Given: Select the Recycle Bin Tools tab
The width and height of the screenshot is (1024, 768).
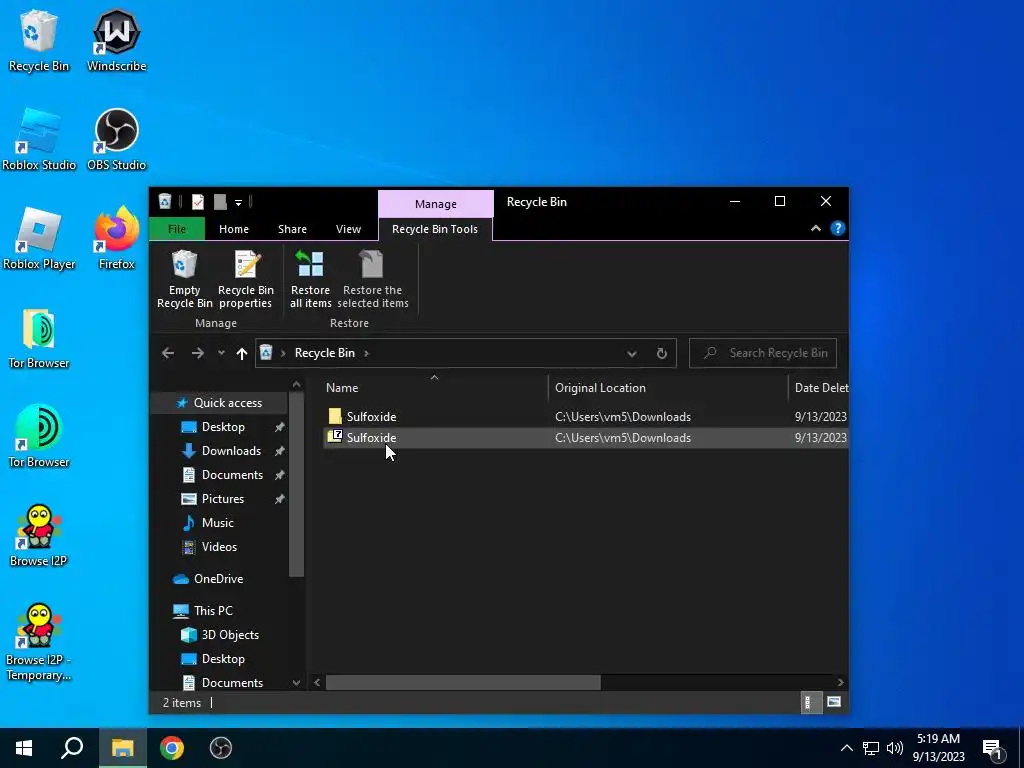Looking at the screenshot, I should [x=435, y=229].
